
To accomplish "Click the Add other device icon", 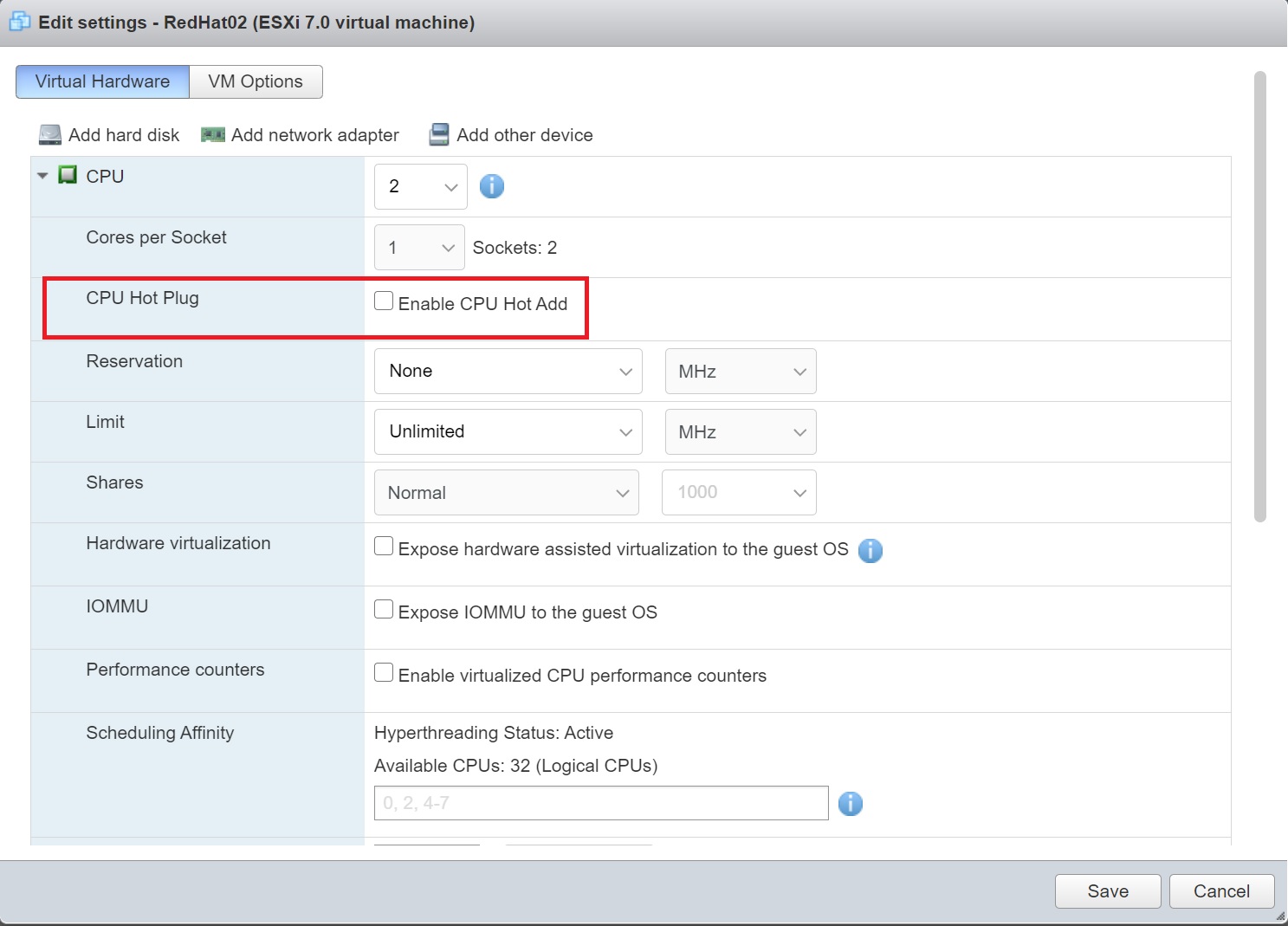I will point(440,135).
